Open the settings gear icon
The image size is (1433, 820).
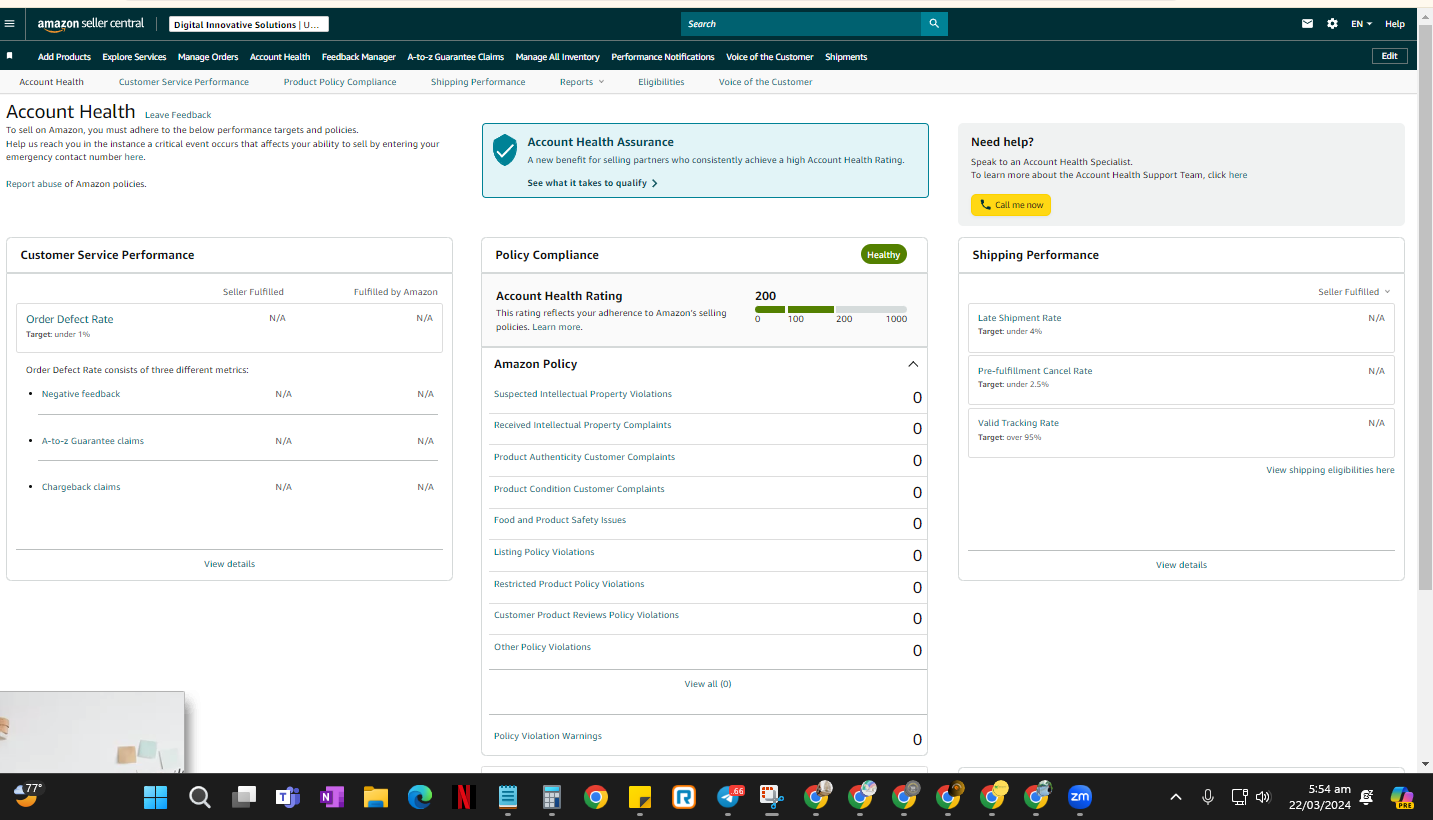pos(1332,24)
